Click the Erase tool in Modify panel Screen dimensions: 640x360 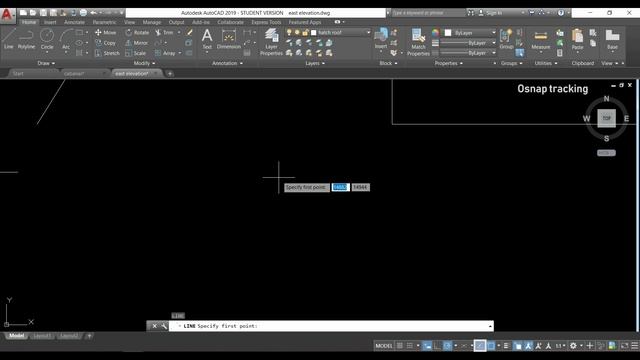click(x=189, y=32)
